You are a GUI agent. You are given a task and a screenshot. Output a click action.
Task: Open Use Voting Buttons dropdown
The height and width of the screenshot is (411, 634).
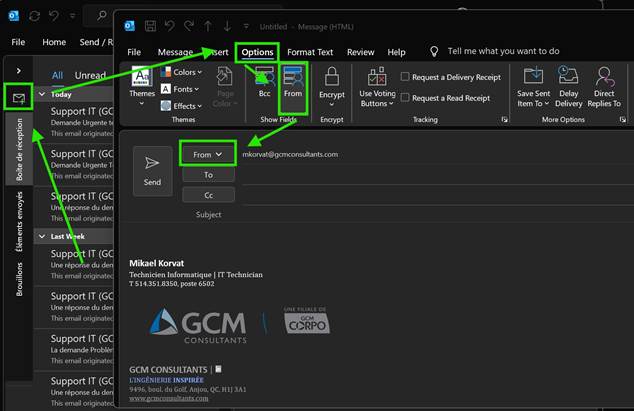click(377, 87)
